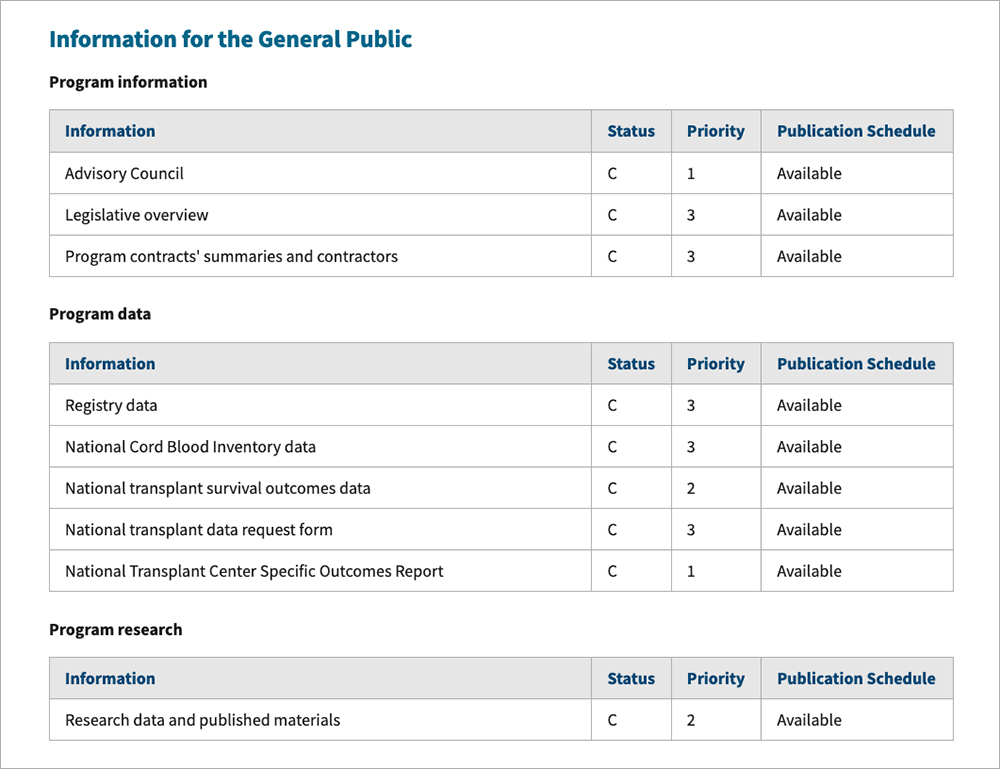
Task: Click National transplant survival outcomes data
Action: click(217, 489)
